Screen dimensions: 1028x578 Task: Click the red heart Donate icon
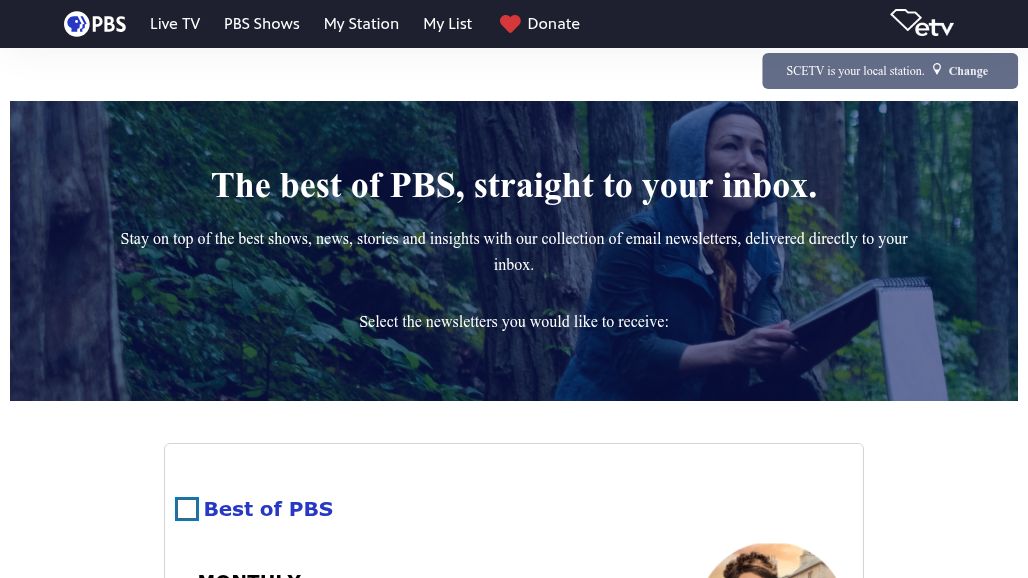coord(510,24)
